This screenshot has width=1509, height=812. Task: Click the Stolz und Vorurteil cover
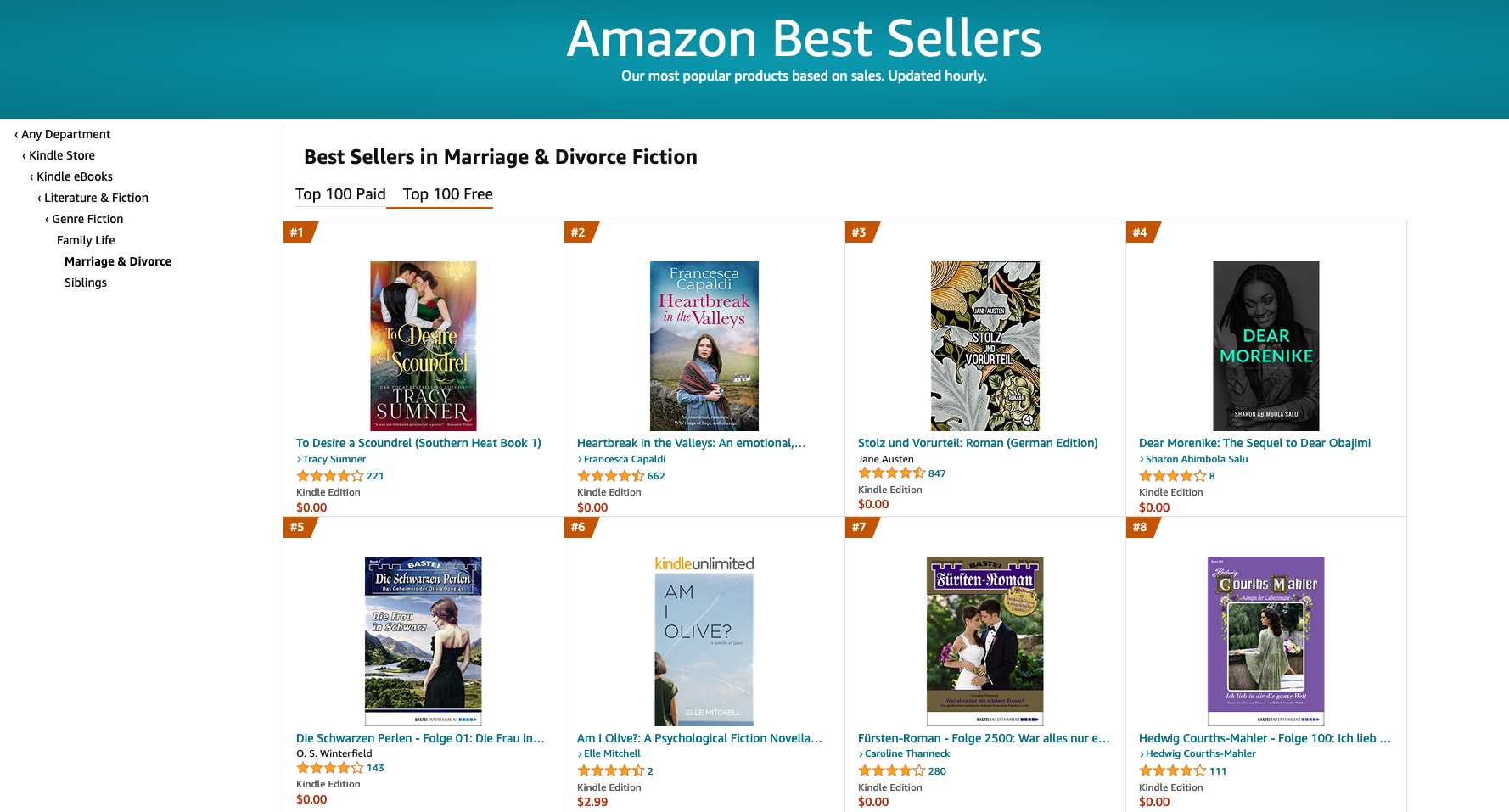click(x=984, y=345)
